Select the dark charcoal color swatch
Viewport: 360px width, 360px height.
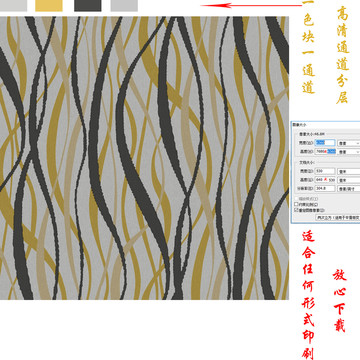88,5
